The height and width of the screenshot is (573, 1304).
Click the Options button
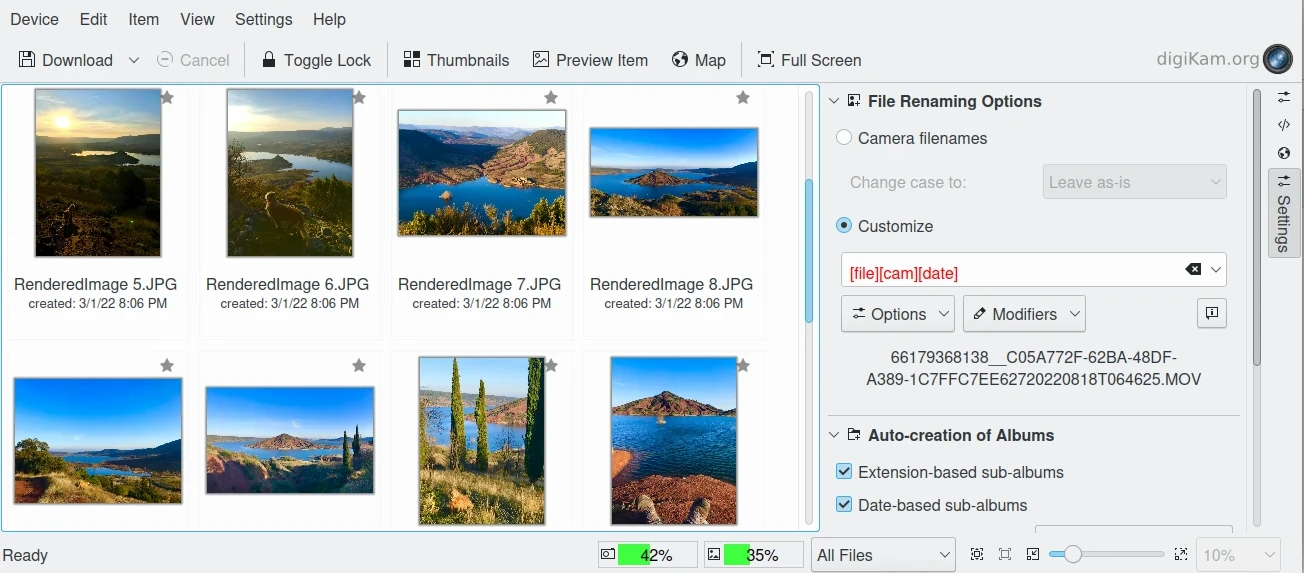point(897,314)
